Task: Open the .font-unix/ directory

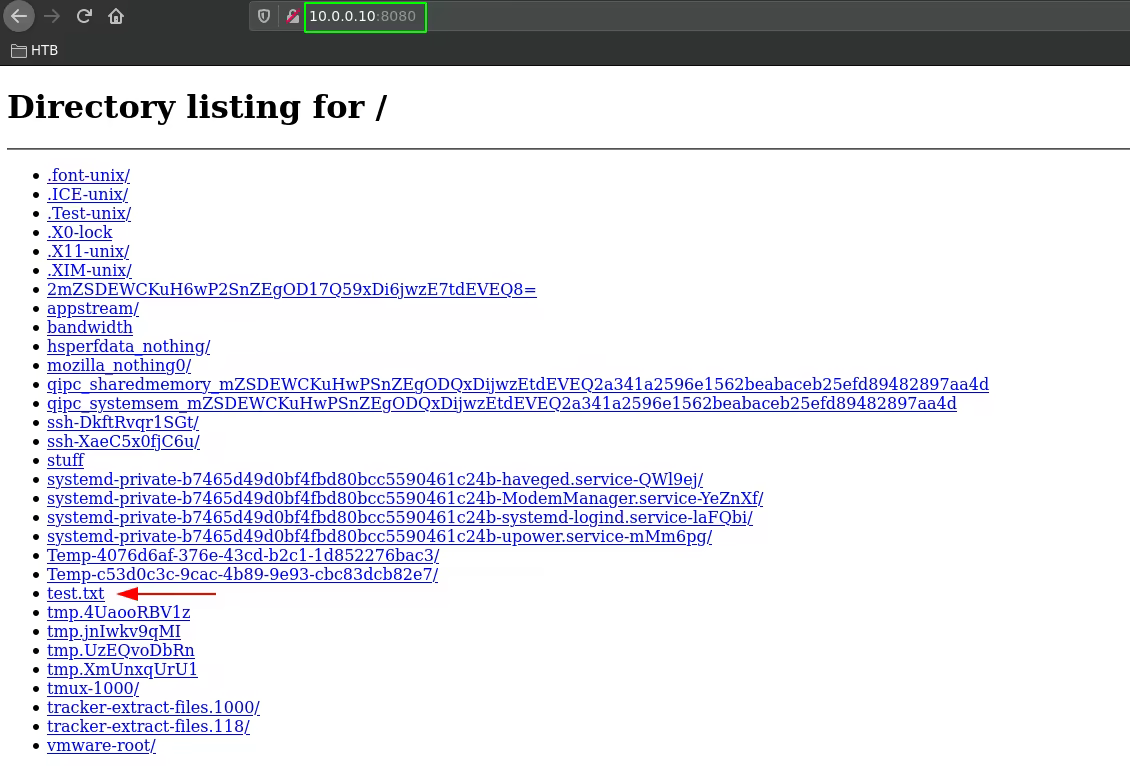Action: coord(88,176)
